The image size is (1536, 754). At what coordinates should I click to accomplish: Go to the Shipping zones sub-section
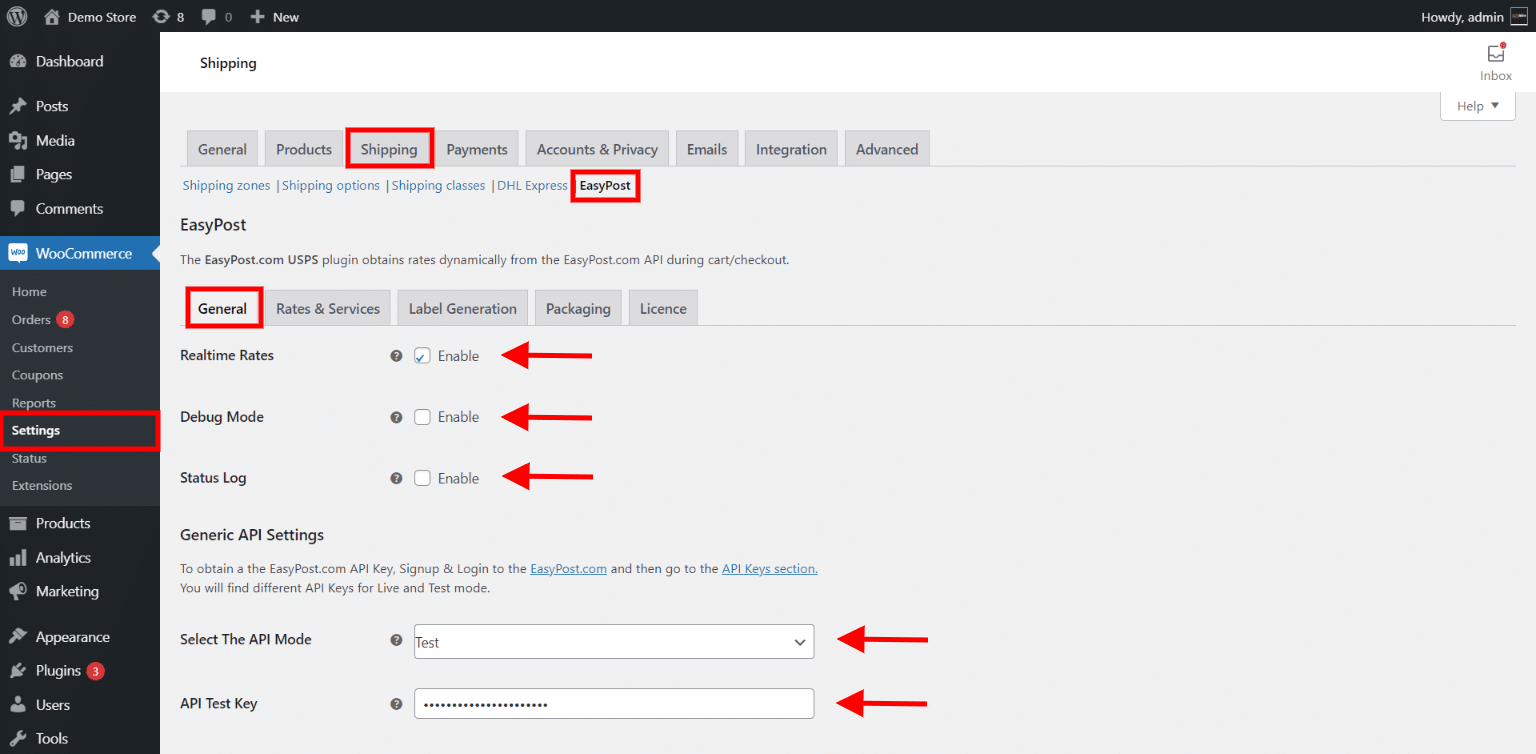pyautogui.click(x=226, y=186)
